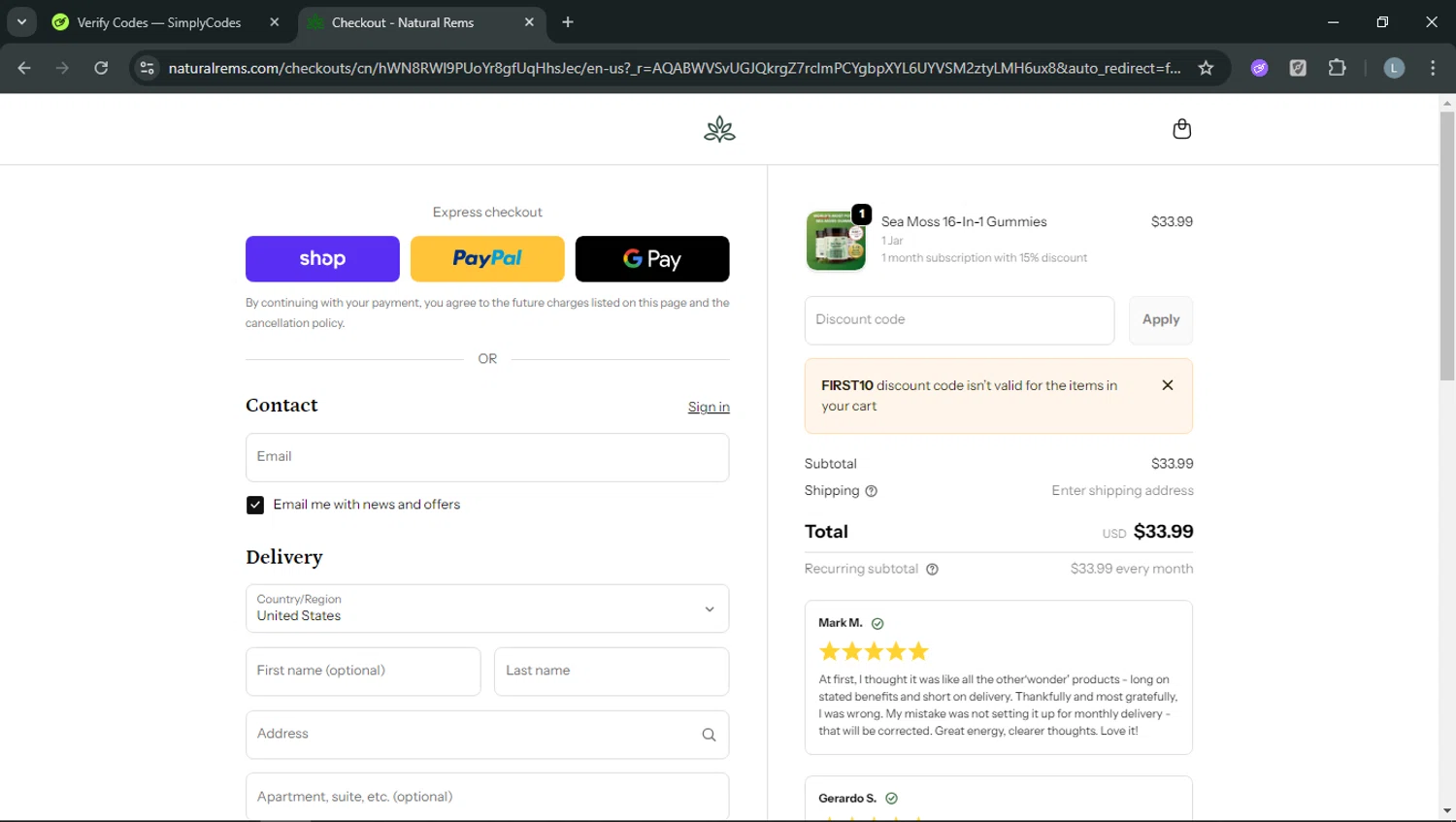This screenshot has width=1456, height=822.
Task: Click Mark M.'s five-star rating
Action: pyautogui.click(x=874, y=651)
